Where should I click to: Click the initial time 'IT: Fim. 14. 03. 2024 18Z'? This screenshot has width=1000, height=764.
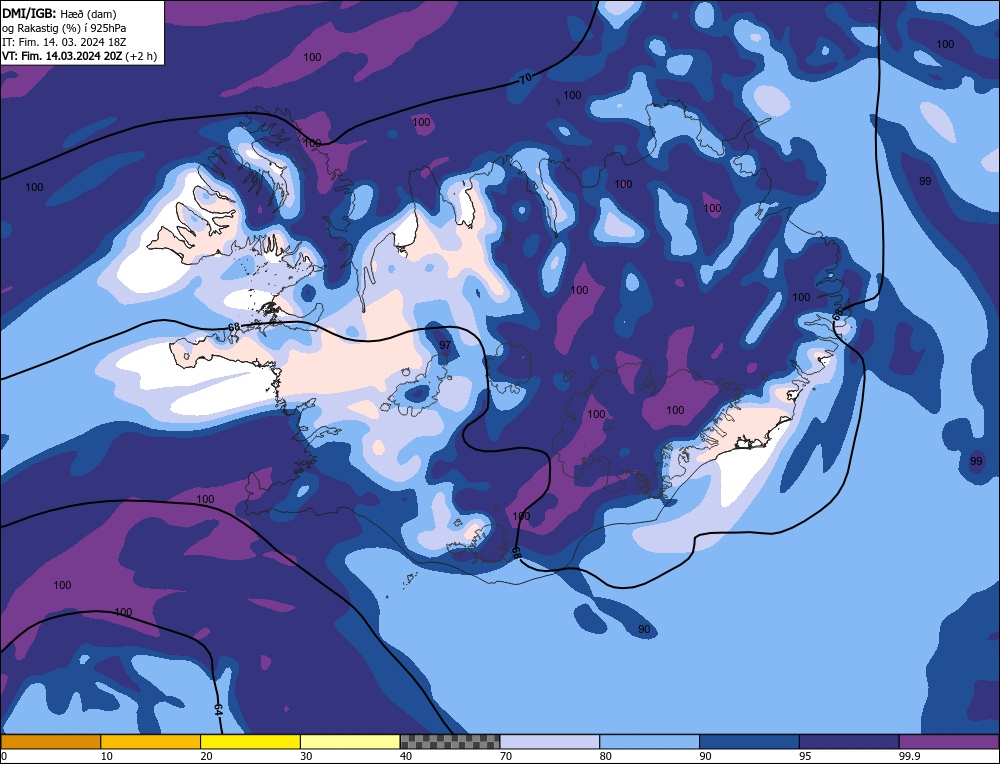pyautogui.click(x=64, y=42)
